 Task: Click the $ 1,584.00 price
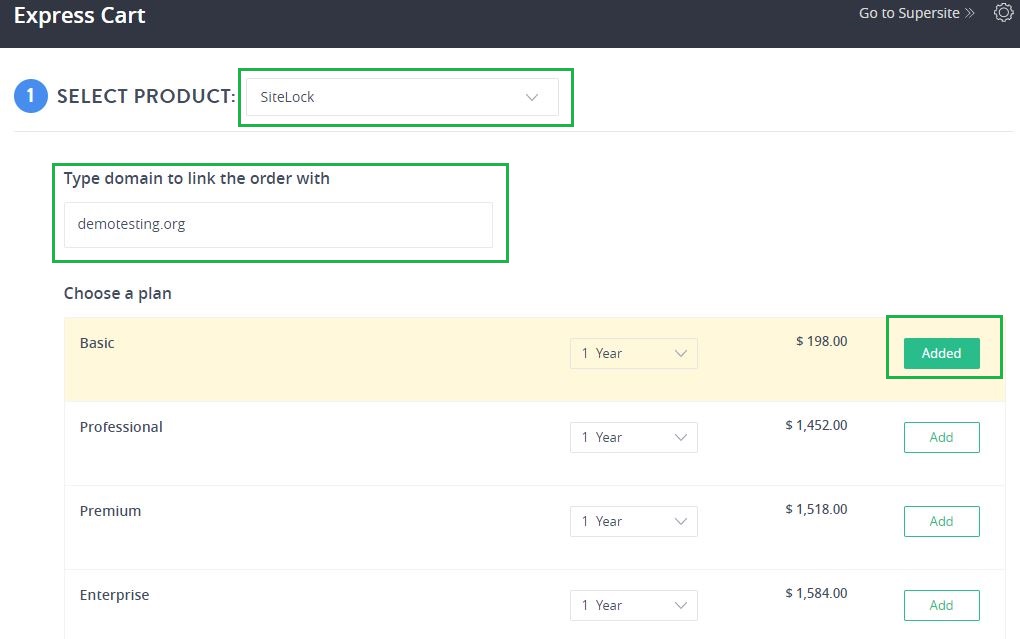[x=816, y=593]
